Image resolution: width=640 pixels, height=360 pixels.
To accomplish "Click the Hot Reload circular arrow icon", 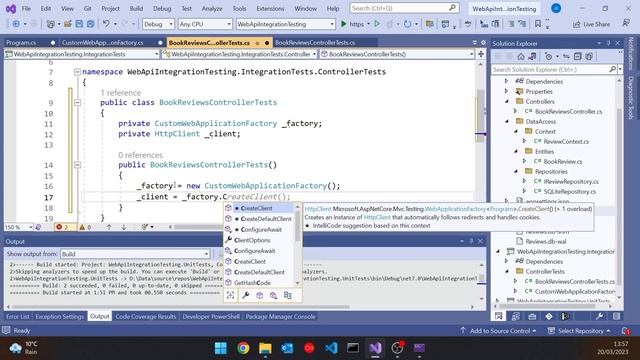I will click(x=407, y=24).
